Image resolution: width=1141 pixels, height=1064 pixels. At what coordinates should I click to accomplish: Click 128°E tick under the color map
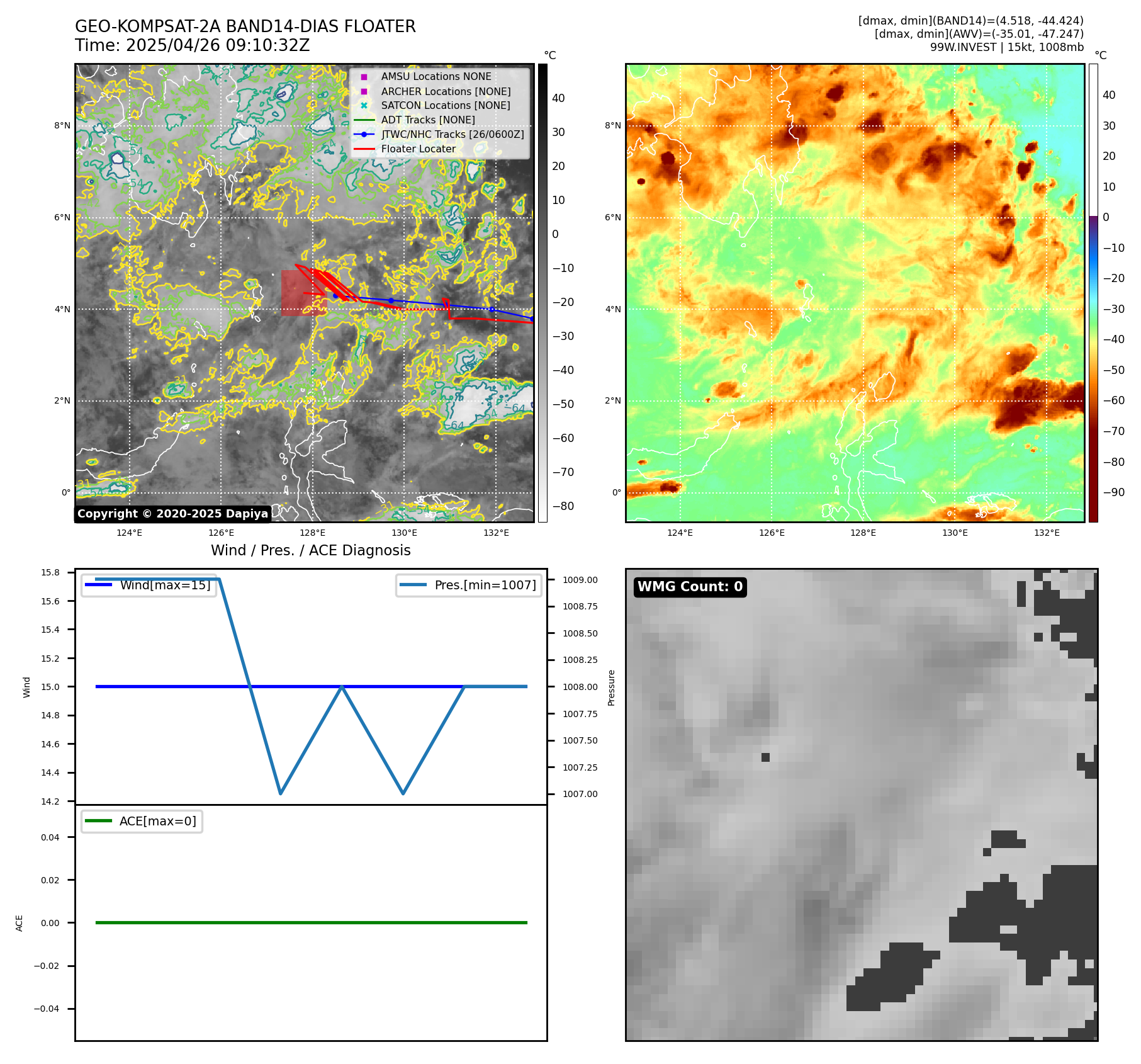[863, 533]
